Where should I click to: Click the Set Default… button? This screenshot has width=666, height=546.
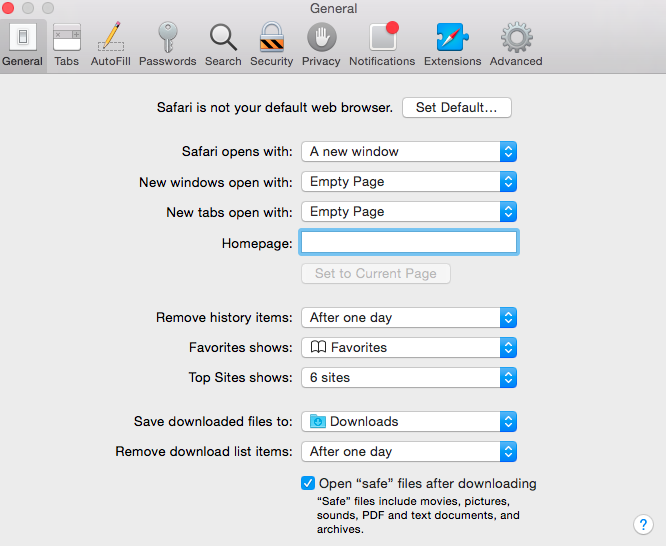(x=457, y=108)
